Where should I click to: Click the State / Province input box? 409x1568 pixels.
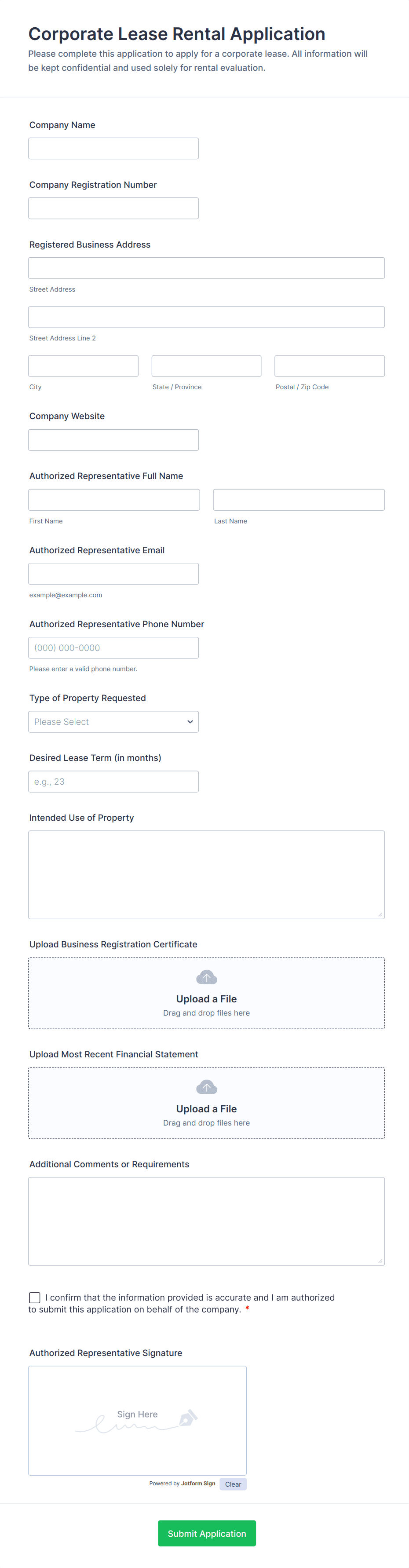click(x=206, y=366)
